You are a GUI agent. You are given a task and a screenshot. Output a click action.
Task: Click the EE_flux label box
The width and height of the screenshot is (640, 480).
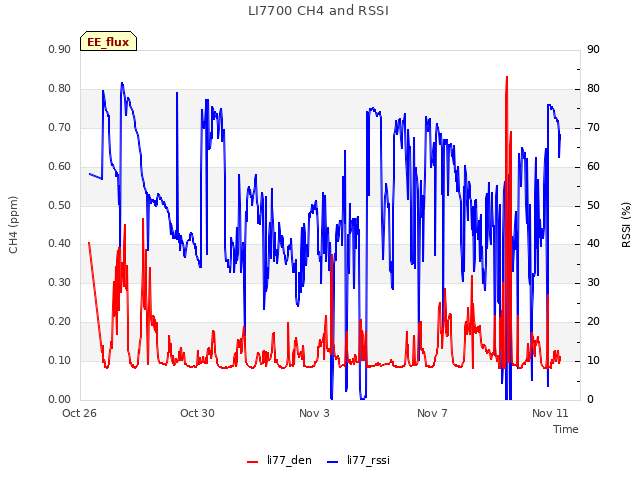[108, 41]
